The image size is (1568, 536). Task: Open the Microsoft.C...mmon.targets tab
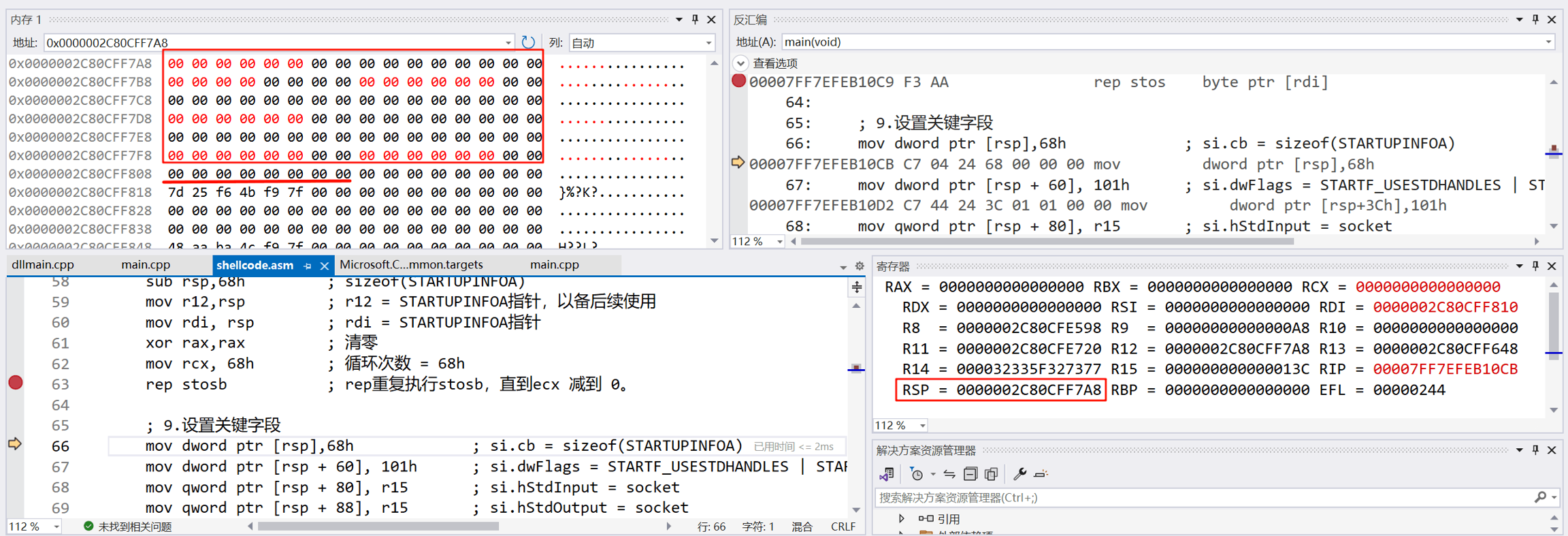[411, 265]
